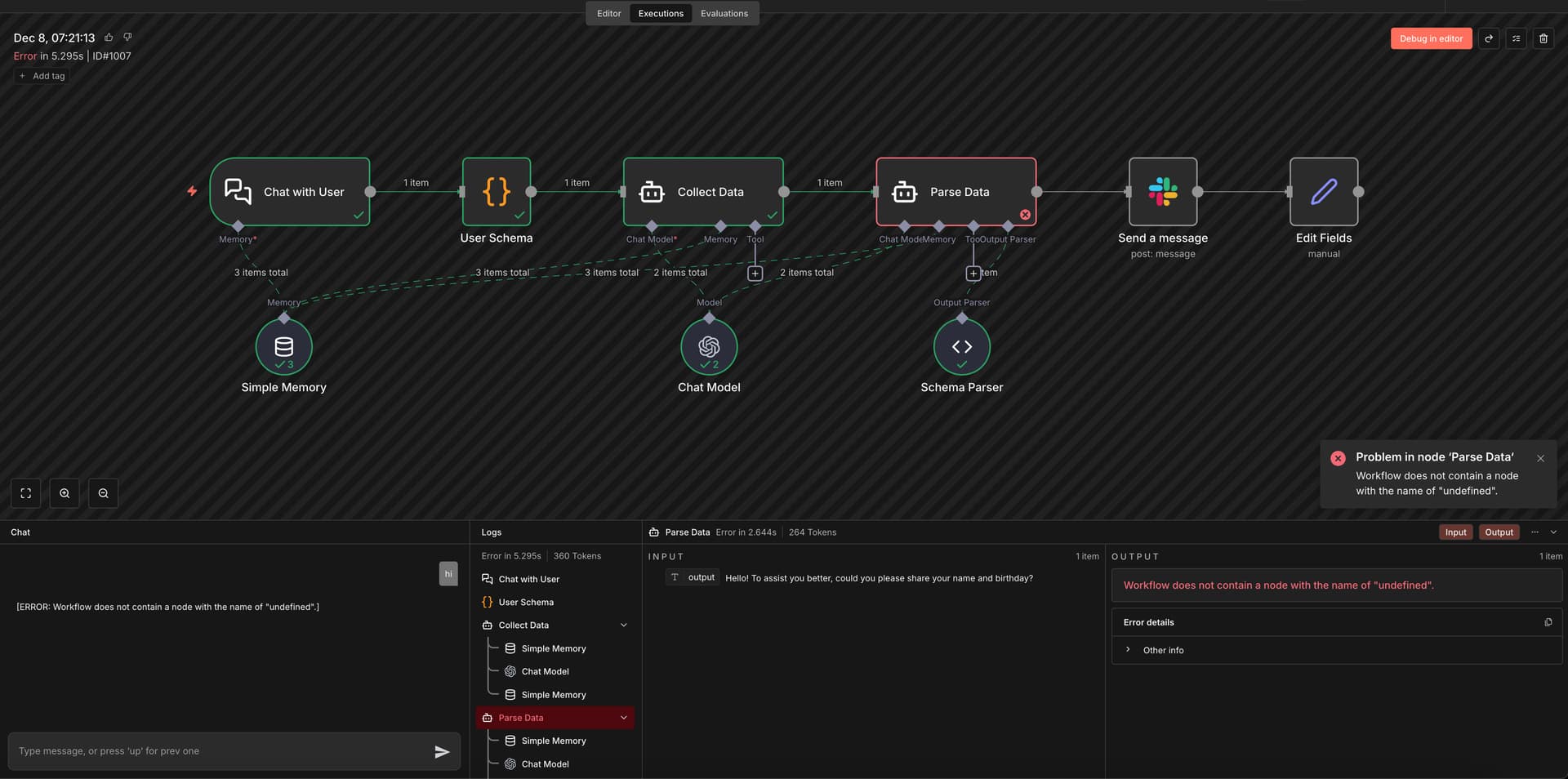Select the Collect Data node on canvas

703,192
